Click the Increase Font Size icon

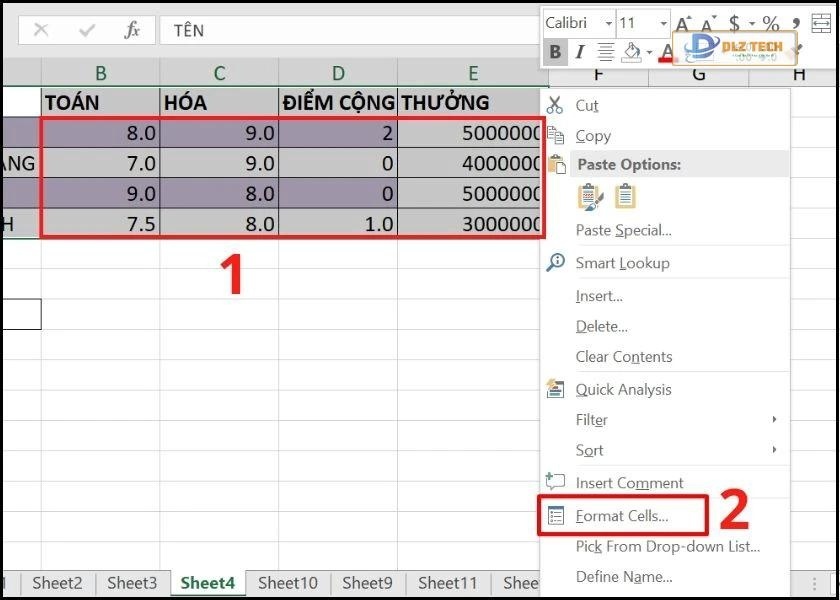coord(684,23)
